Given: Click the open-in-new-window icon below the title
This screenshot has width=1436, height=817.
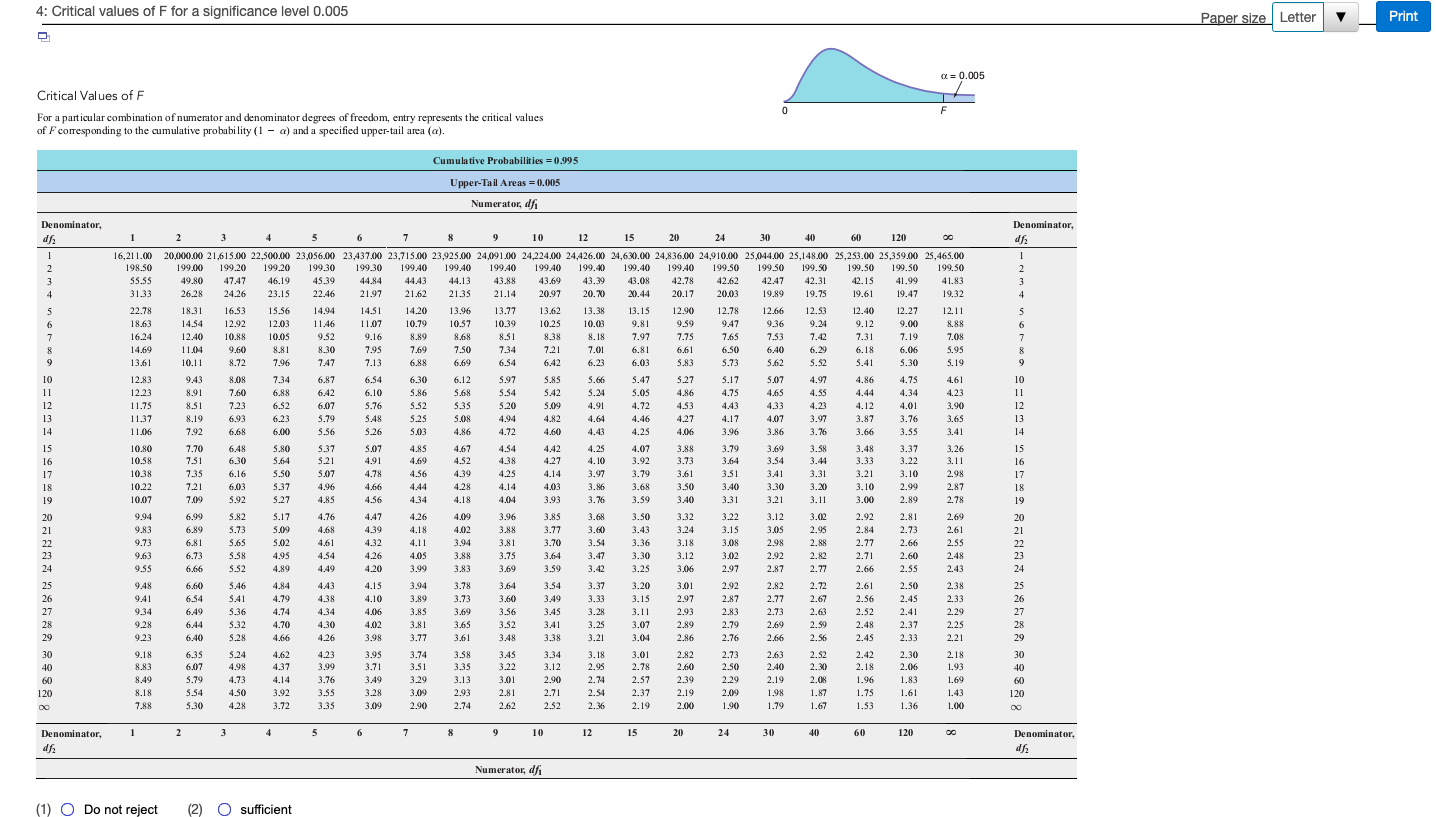Looking at the screenshot, I should pyautogui.click(x=41, y=34).
